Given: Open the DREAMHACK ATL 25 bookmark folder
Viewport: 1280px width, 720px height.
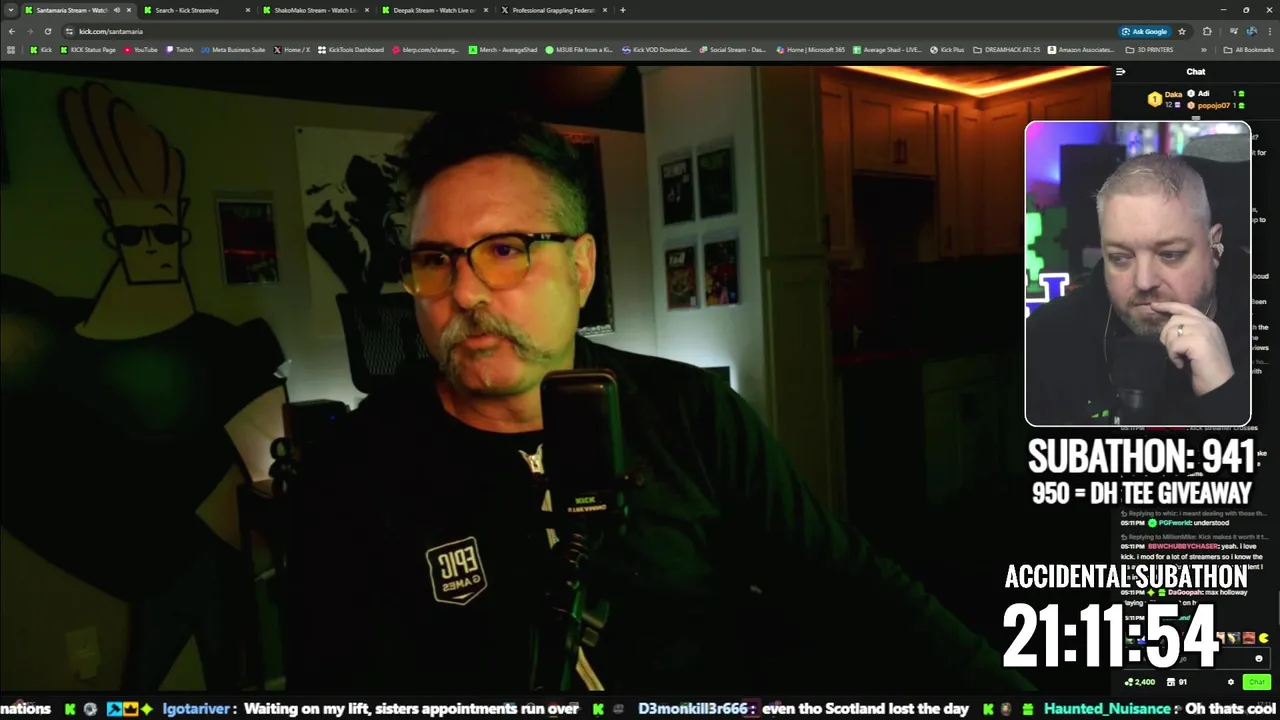Looking at the screenshot, I should tap(1007, 49).
